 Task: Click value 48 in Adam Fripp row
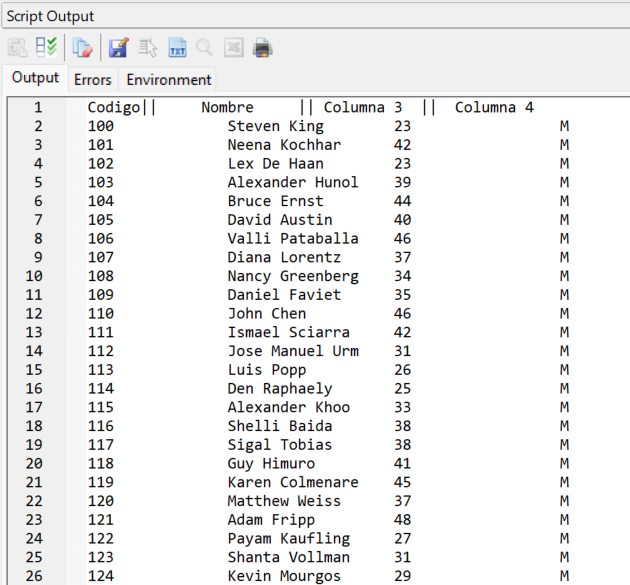[x=402, y=520]
